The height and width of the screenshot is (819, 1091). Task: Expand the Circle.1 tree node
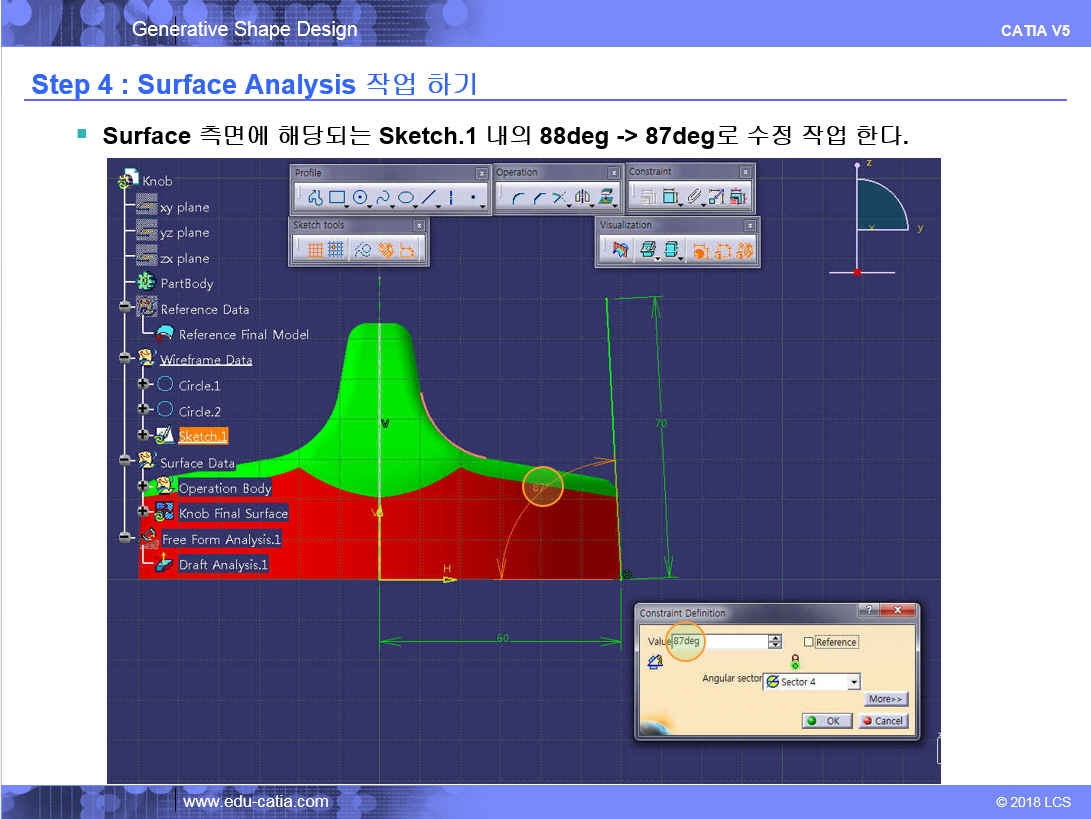143,385
